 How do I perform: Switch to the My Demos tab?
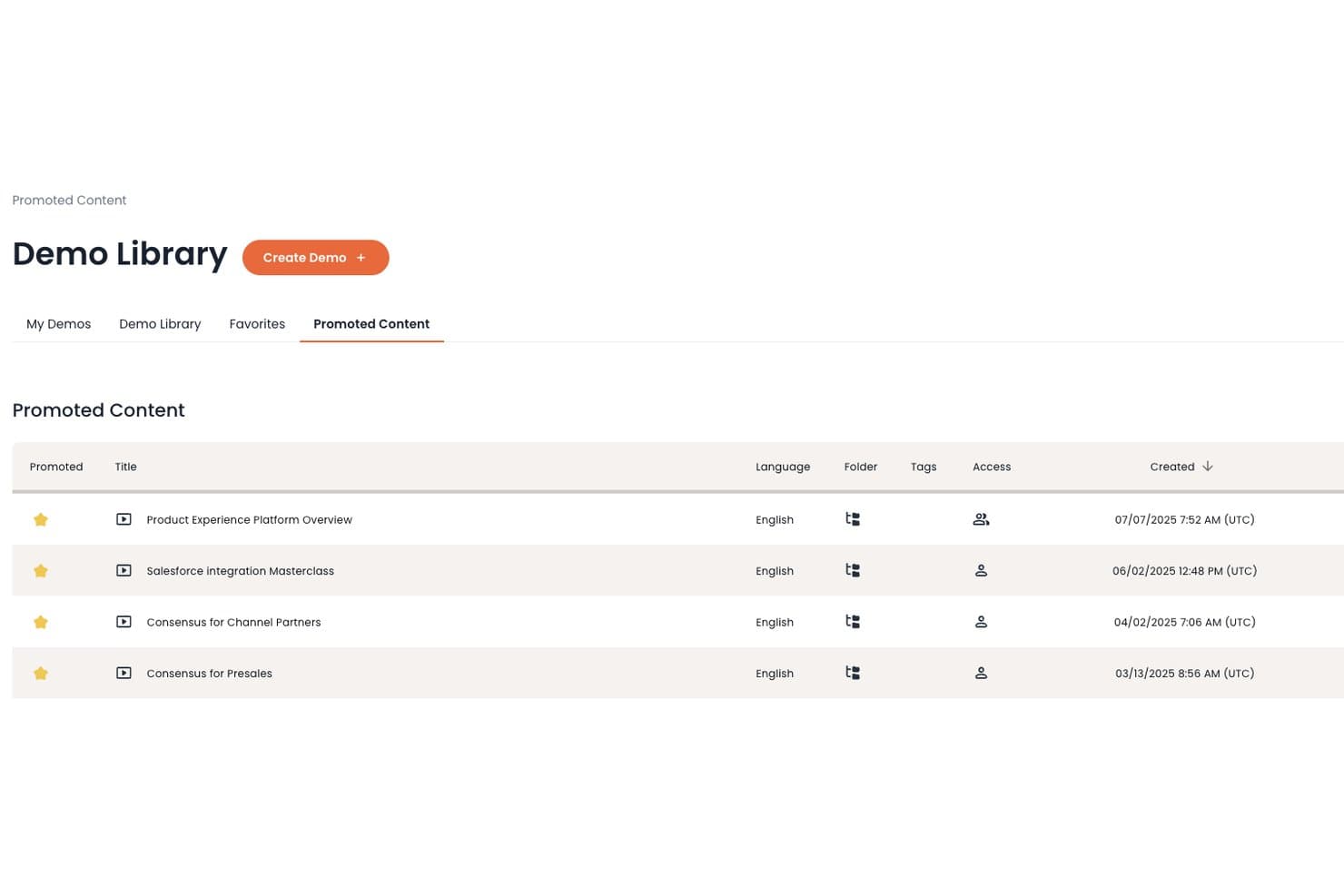[x=59, y=324]
